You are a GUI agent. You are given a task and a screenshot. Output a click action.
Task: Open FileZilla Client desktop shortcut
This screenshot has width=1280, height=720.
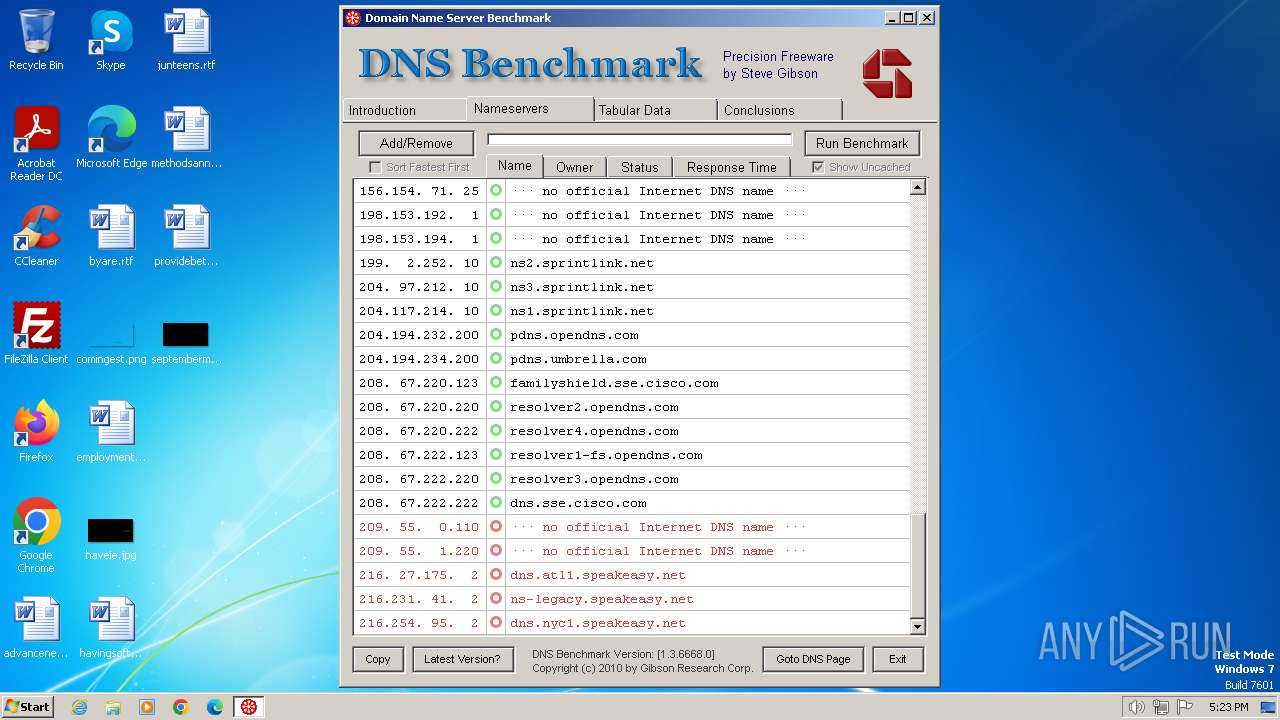point(36,334)
